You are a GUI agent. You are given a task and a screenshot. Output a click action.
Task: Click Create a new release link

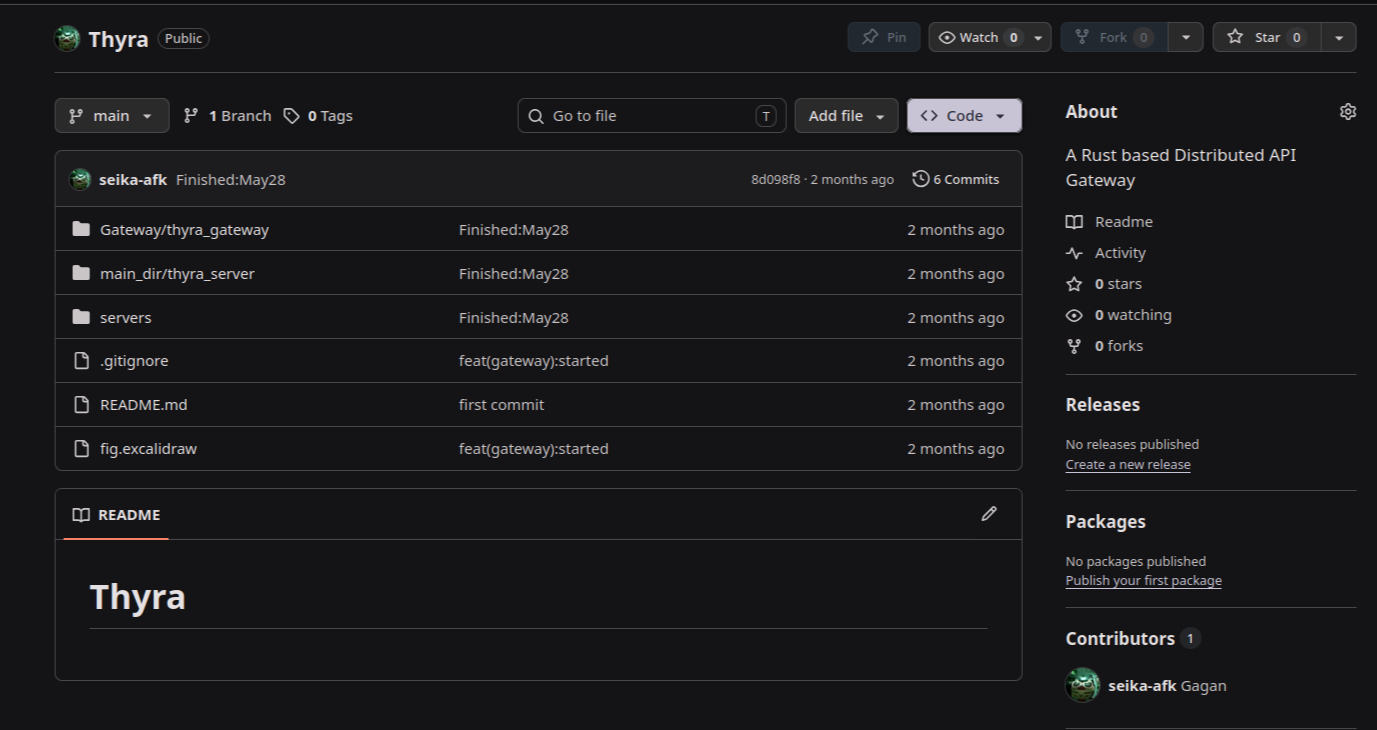point(1128,464)
